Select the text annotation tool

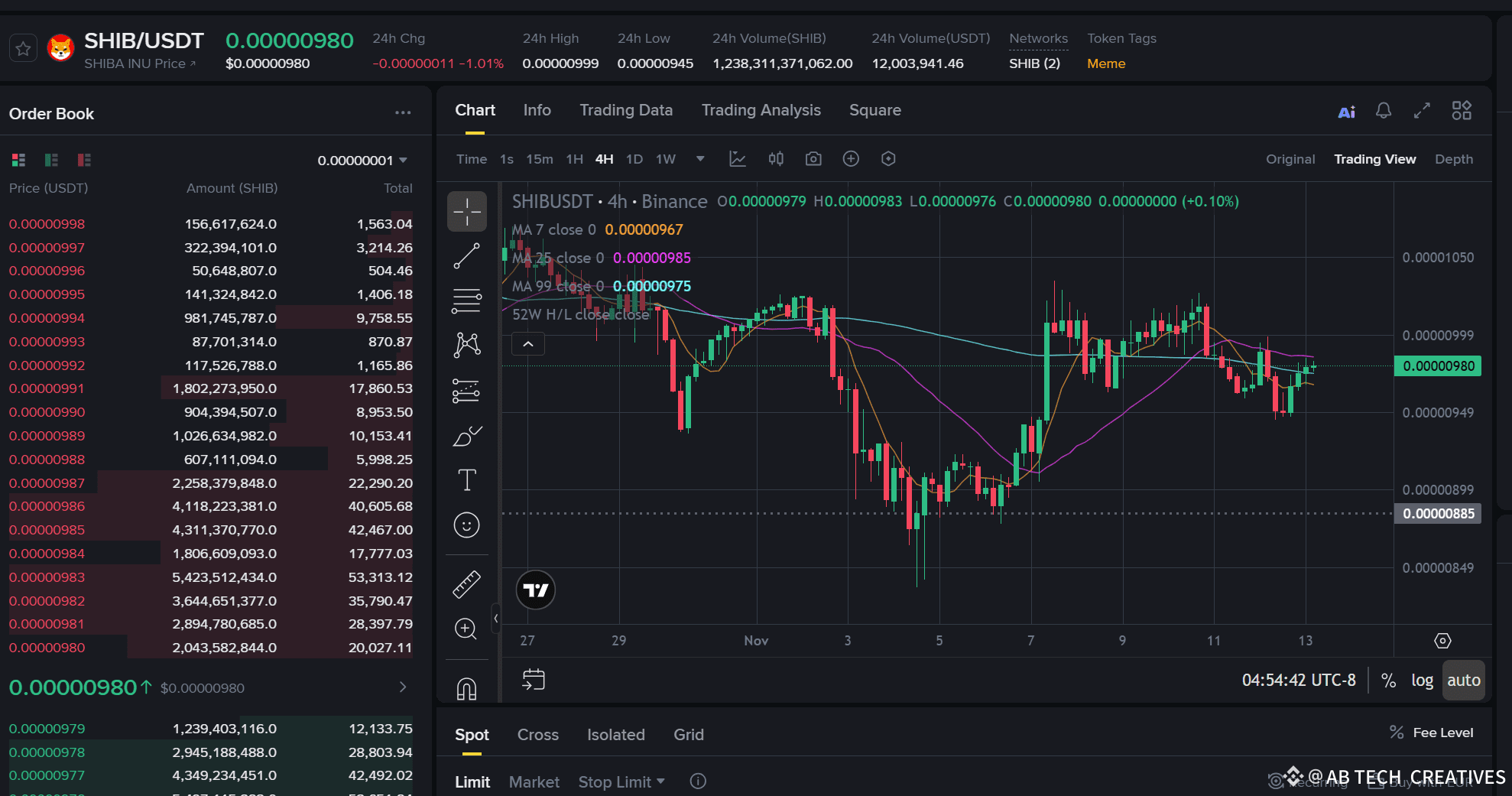click(x=466, y=480)
